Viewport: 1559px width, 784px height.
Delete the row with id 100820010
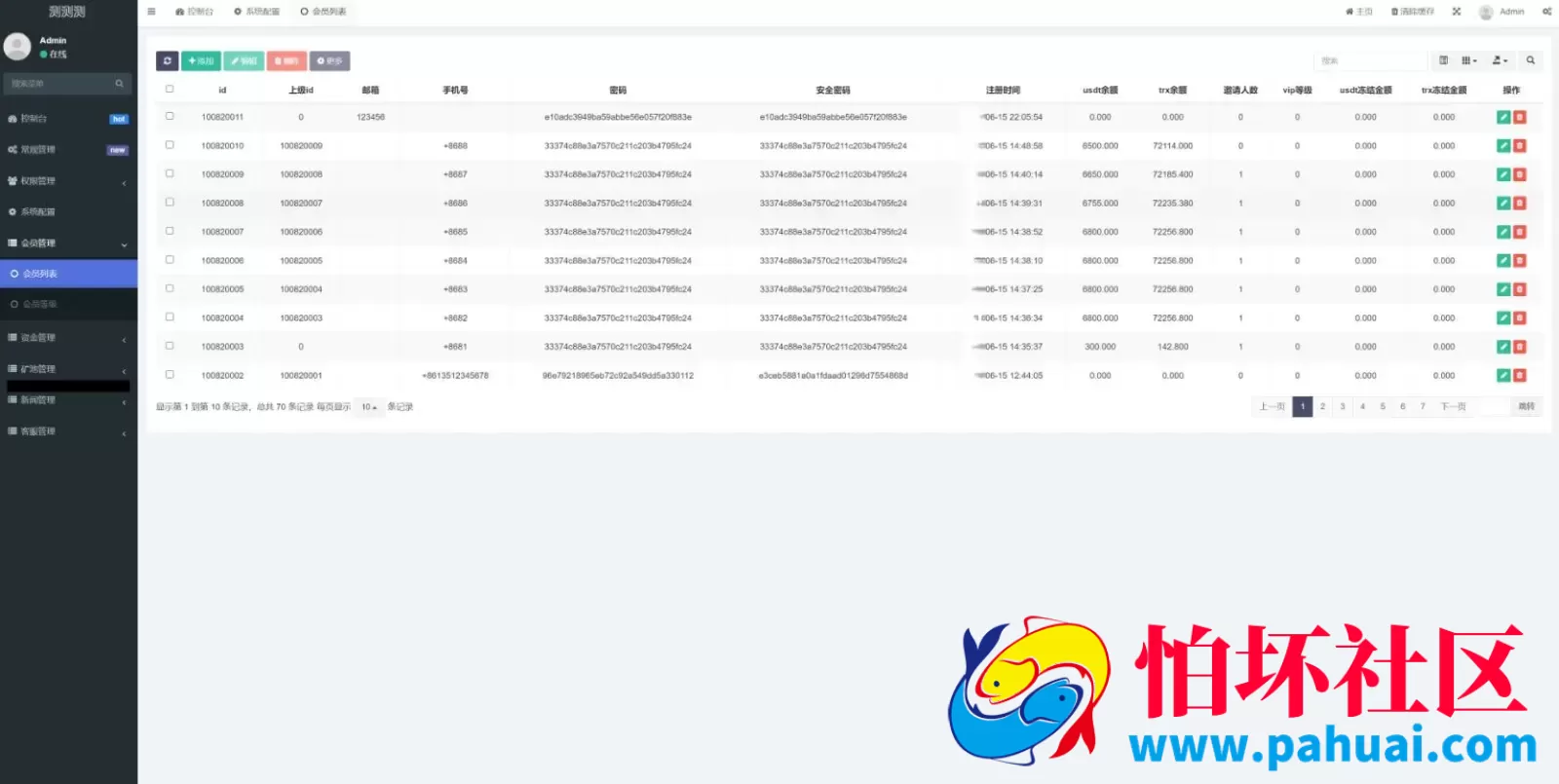tap(1520, 146)
